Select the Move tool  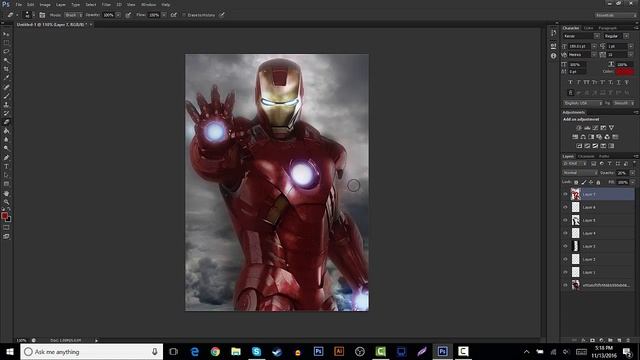point(6,34)
